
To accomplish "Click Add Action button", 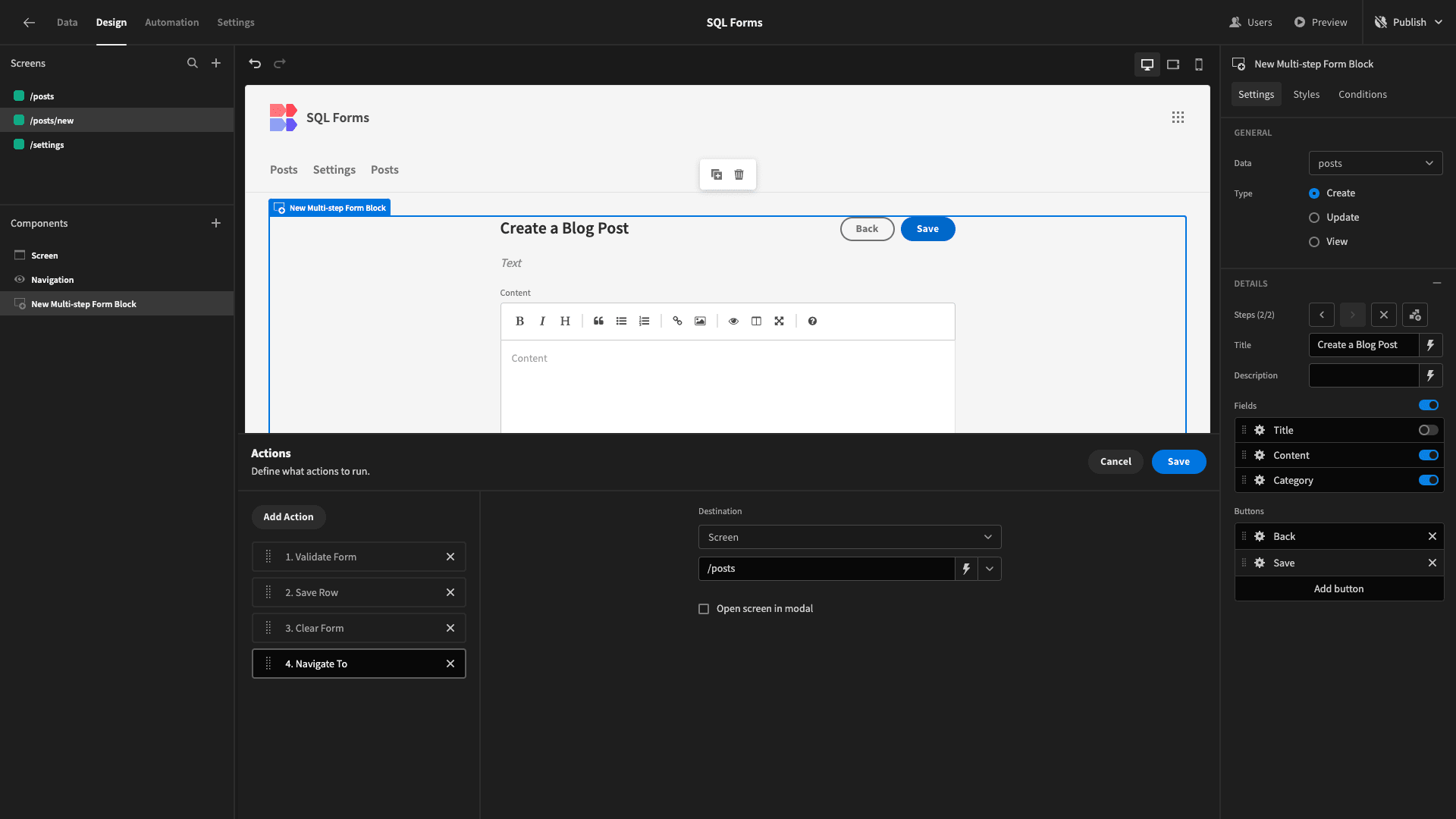I will point(288,517).
